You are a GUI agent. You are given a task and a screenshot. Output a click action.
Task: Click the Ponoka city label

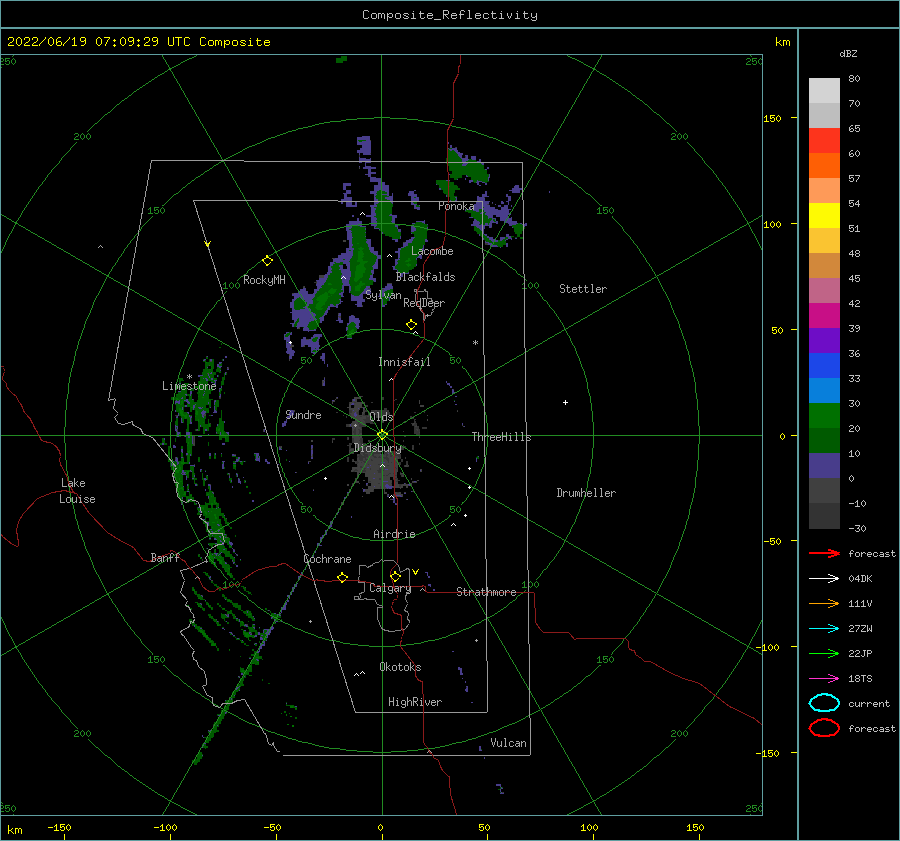tap(456, 206)
